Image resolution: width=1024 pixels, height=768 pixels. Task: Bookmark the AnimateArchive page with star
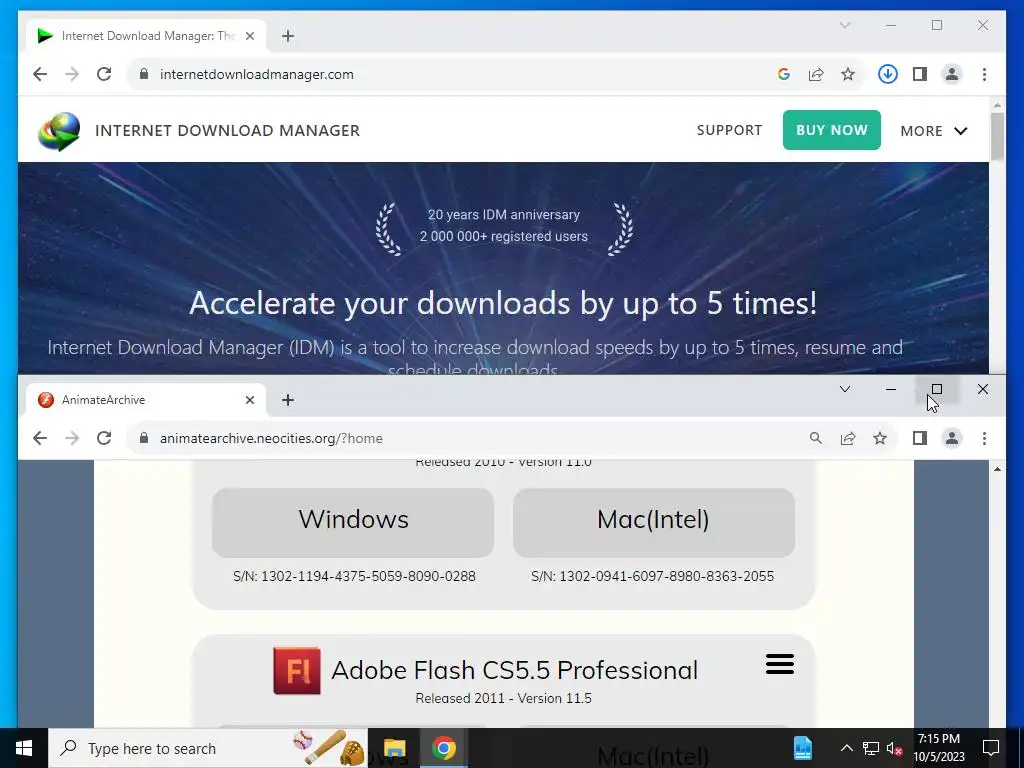click(x=880, y=438)
